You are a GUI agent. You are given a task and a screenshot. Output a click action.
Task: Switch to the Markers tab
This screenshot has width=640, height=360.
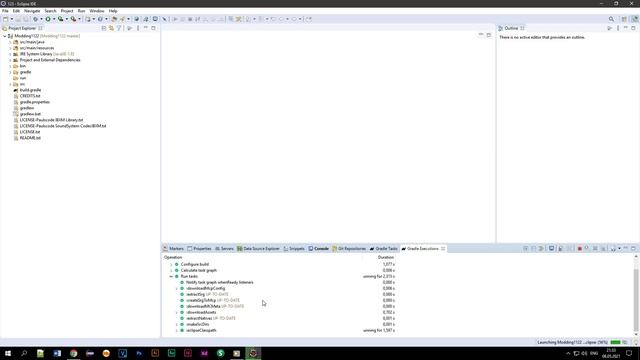pyautogui.click(x=173, y=249)
